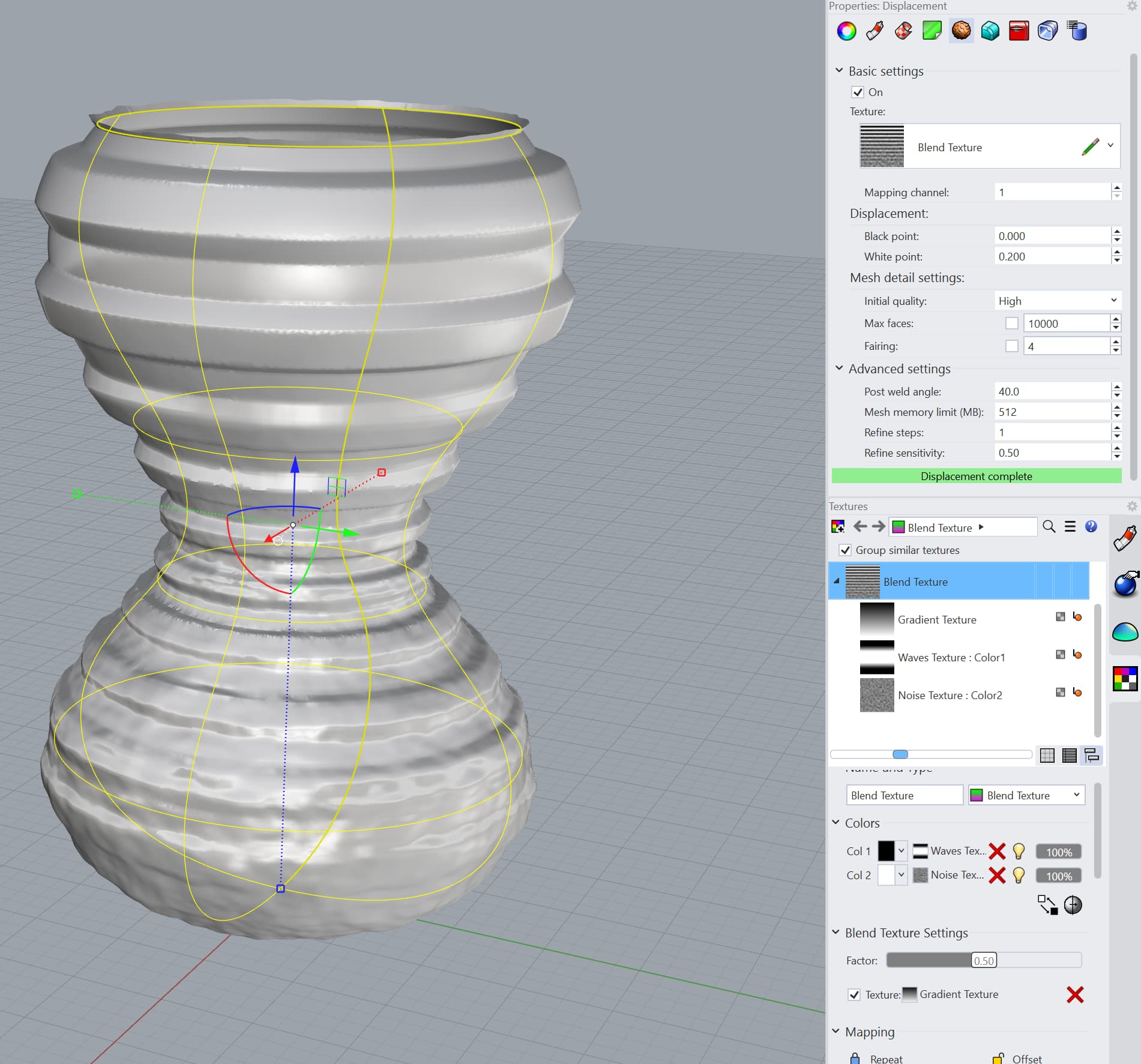The height and width of the screenshot is (1064, 1141).
Task: Select the Displacement properties icon
Action: point(960,31)
